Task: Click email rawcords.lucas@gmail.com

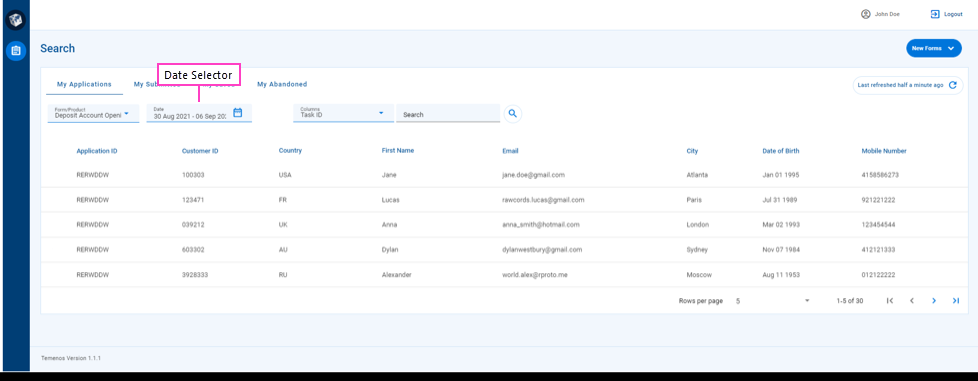Action: (x=543, y=200)
